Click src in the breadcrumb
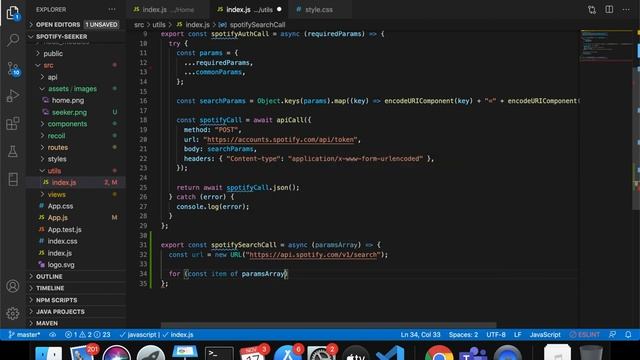The width and height of the screenshot is (640, 360). [x=139, y=24]
